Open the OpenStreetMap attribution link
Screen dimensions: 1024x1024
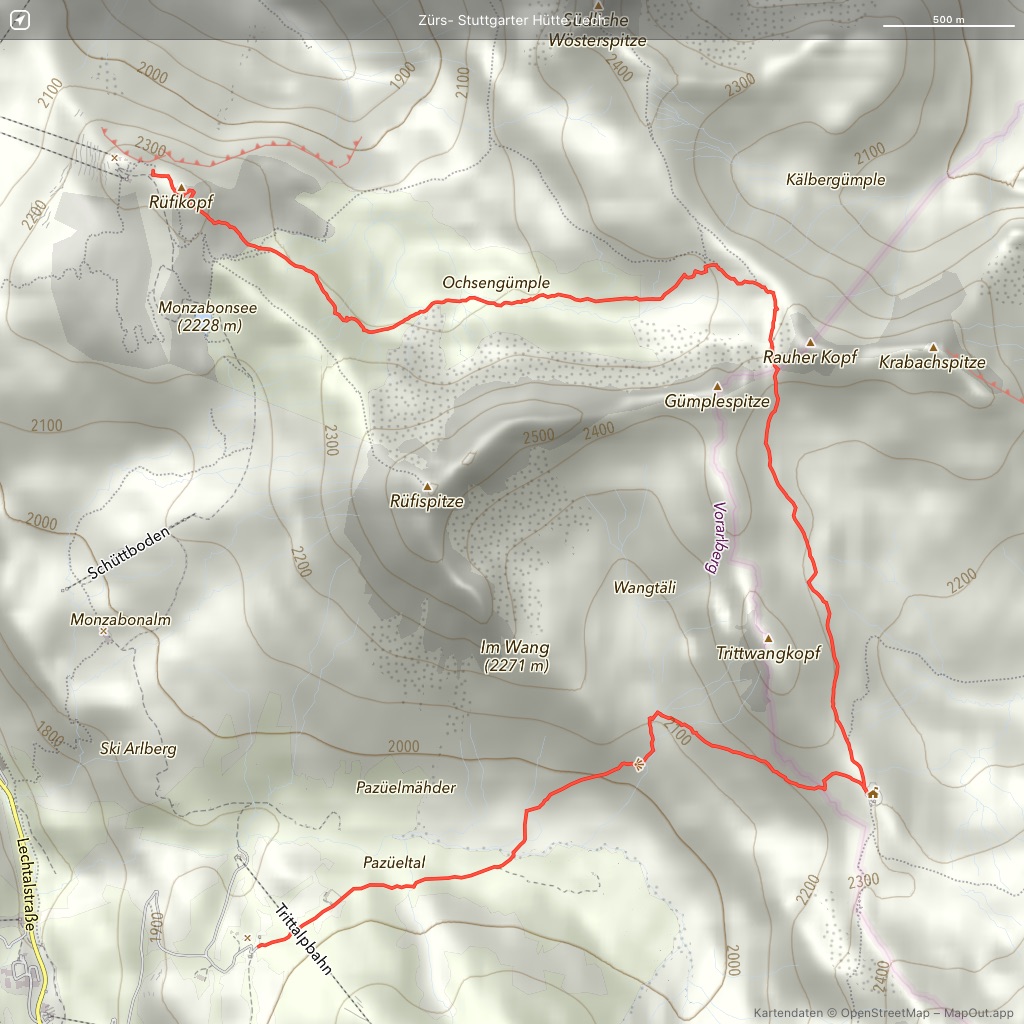coord(877,1012)
